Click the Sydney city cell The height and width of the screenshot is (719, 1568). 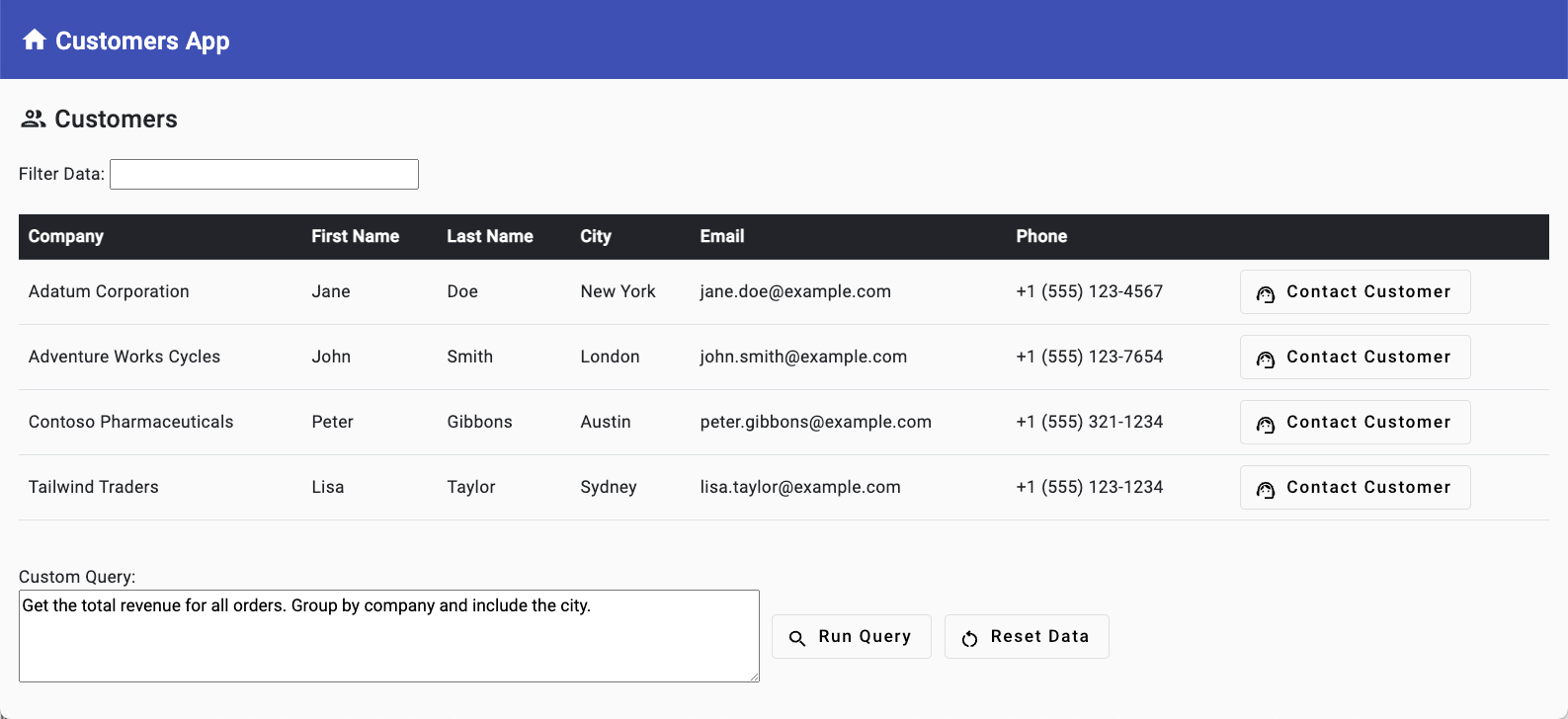pos(609,487)
